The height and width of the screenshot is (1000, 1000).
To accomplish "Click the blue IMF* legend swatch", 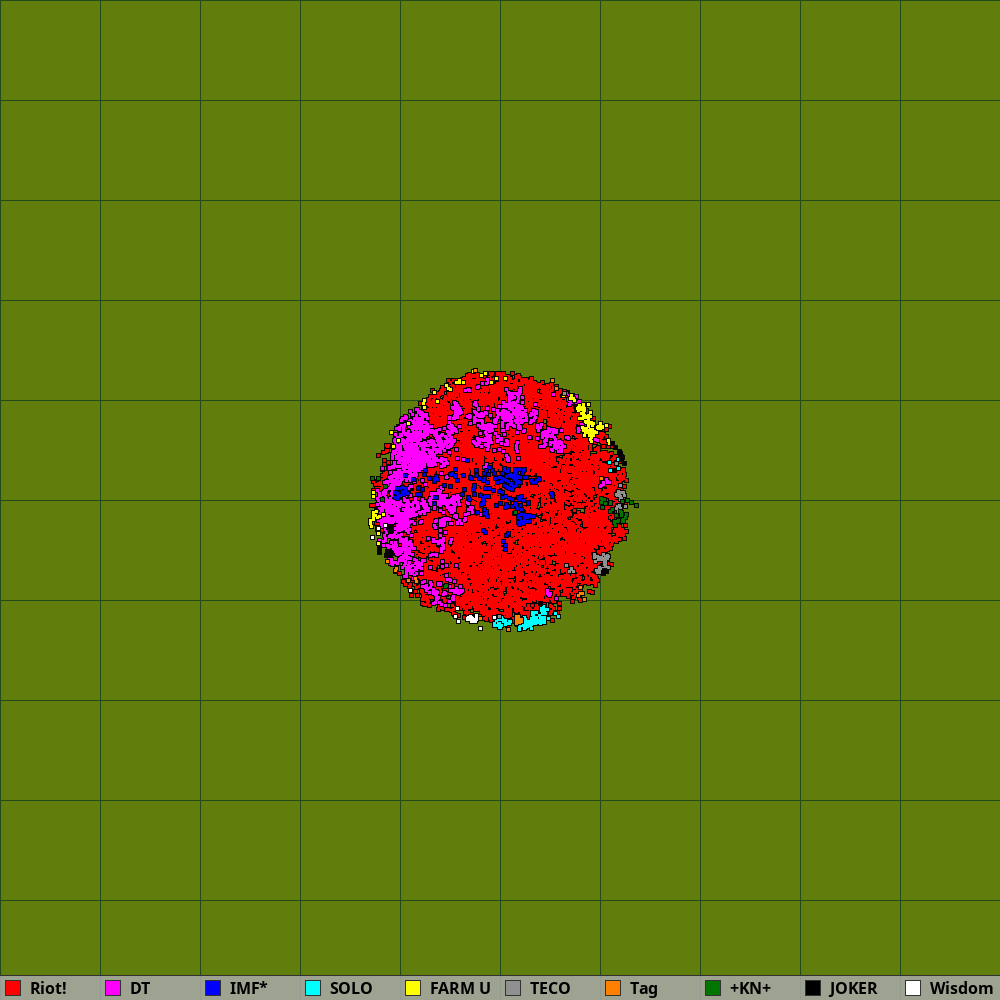I will point(213,988).
